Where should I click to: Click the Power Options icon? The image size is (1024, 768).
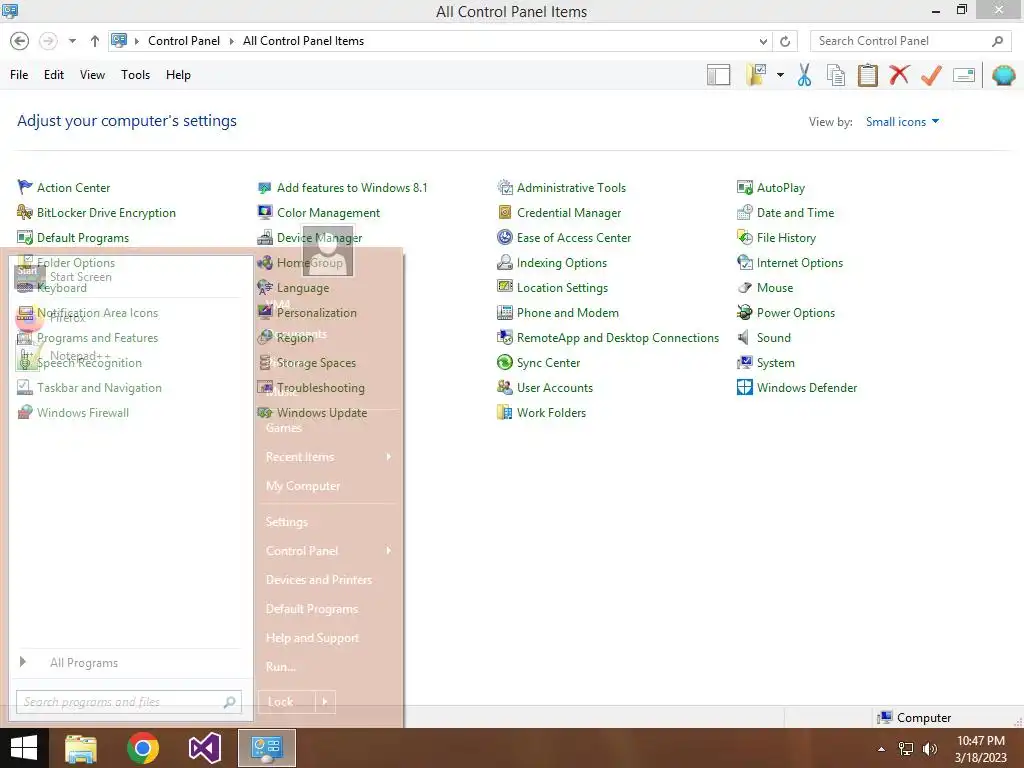click(x=744, y=313)
